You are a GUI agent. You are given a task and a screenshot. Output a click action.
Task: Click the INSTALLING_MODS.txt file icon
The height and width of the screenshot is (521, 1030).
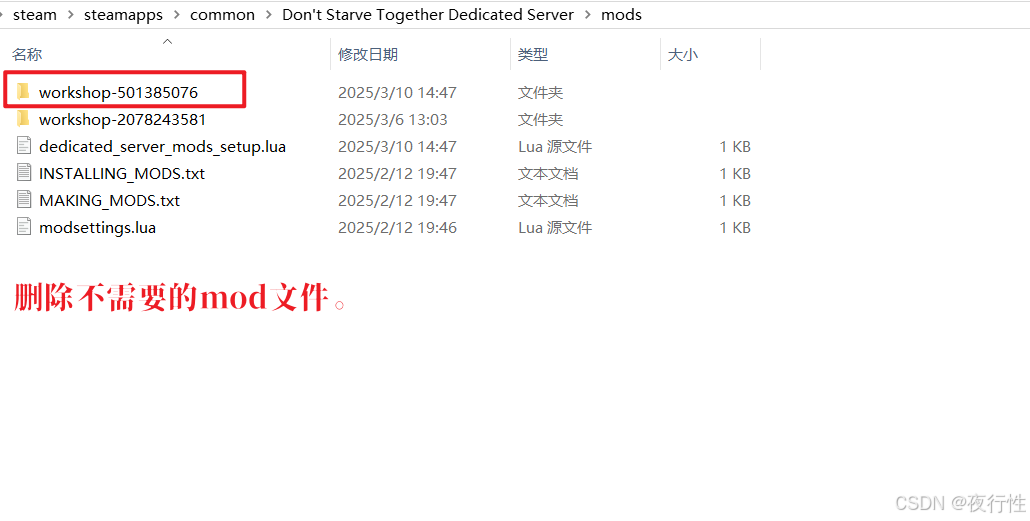(24, 173)
